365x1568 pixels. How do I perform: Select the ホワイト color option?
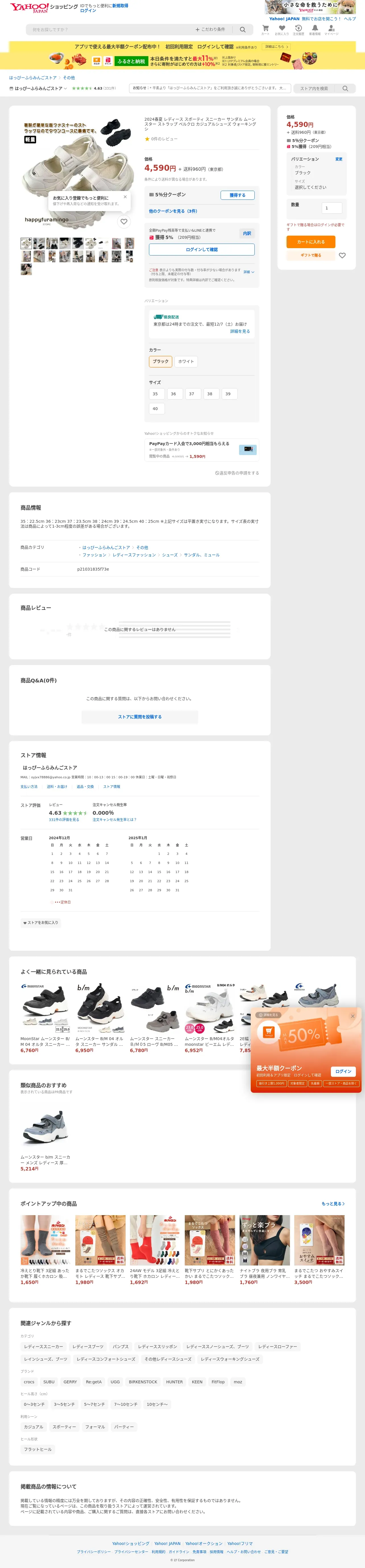(x=186, y=362)
